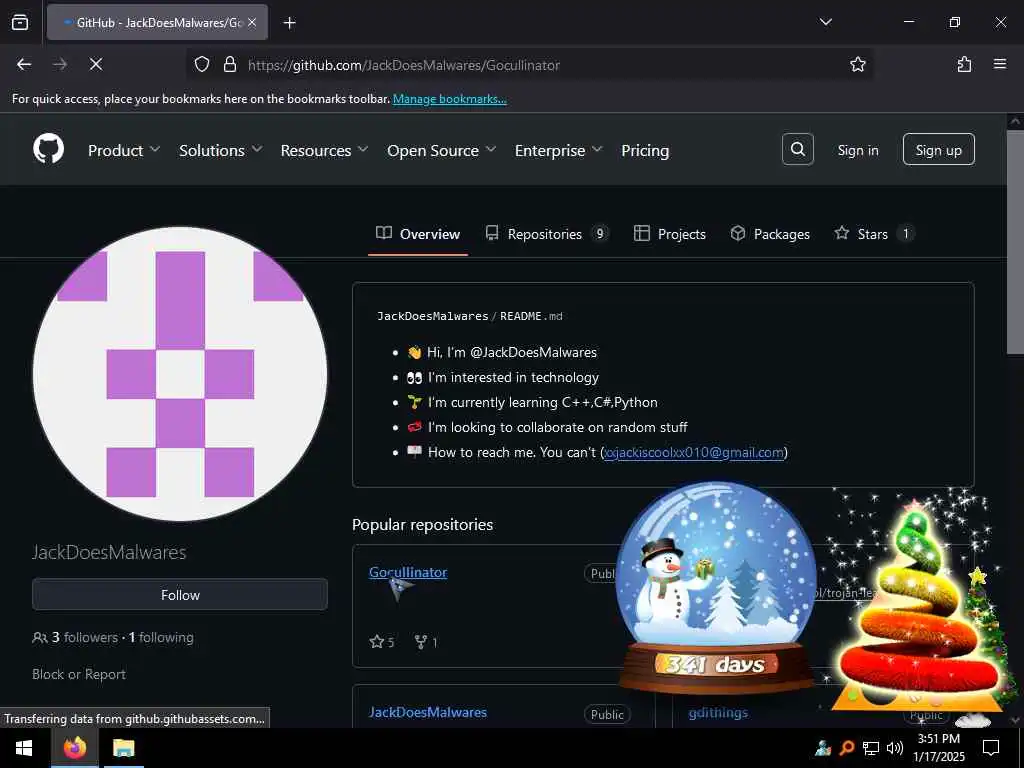This screenshot has width=1024, height=768.
Task: Open the Firefox extensions puzzle icon
Action: click(964, 64)
